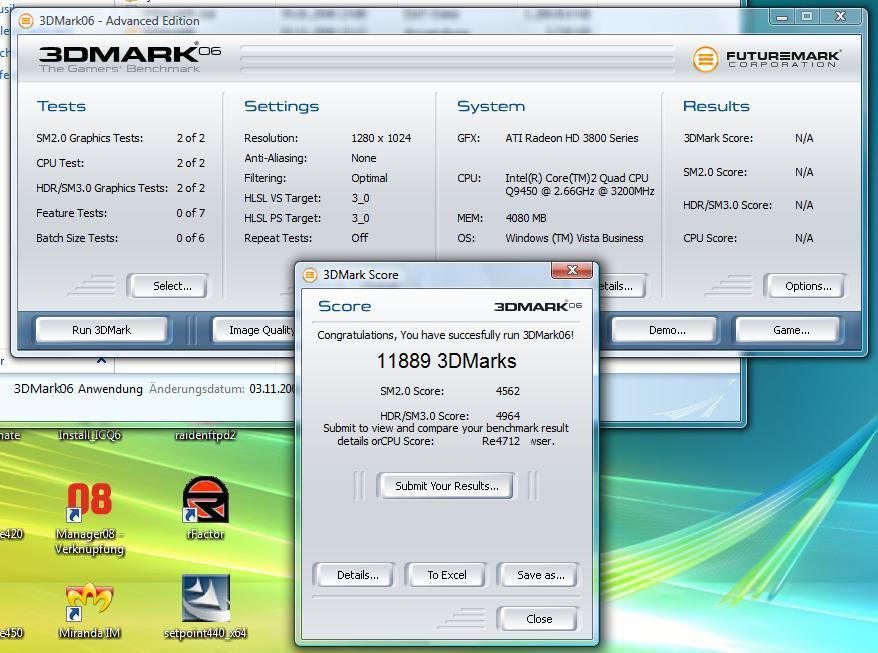Click the Anti-Aliasing None value
This screenshot has width=878, height=653.
[x=363, y=158]
